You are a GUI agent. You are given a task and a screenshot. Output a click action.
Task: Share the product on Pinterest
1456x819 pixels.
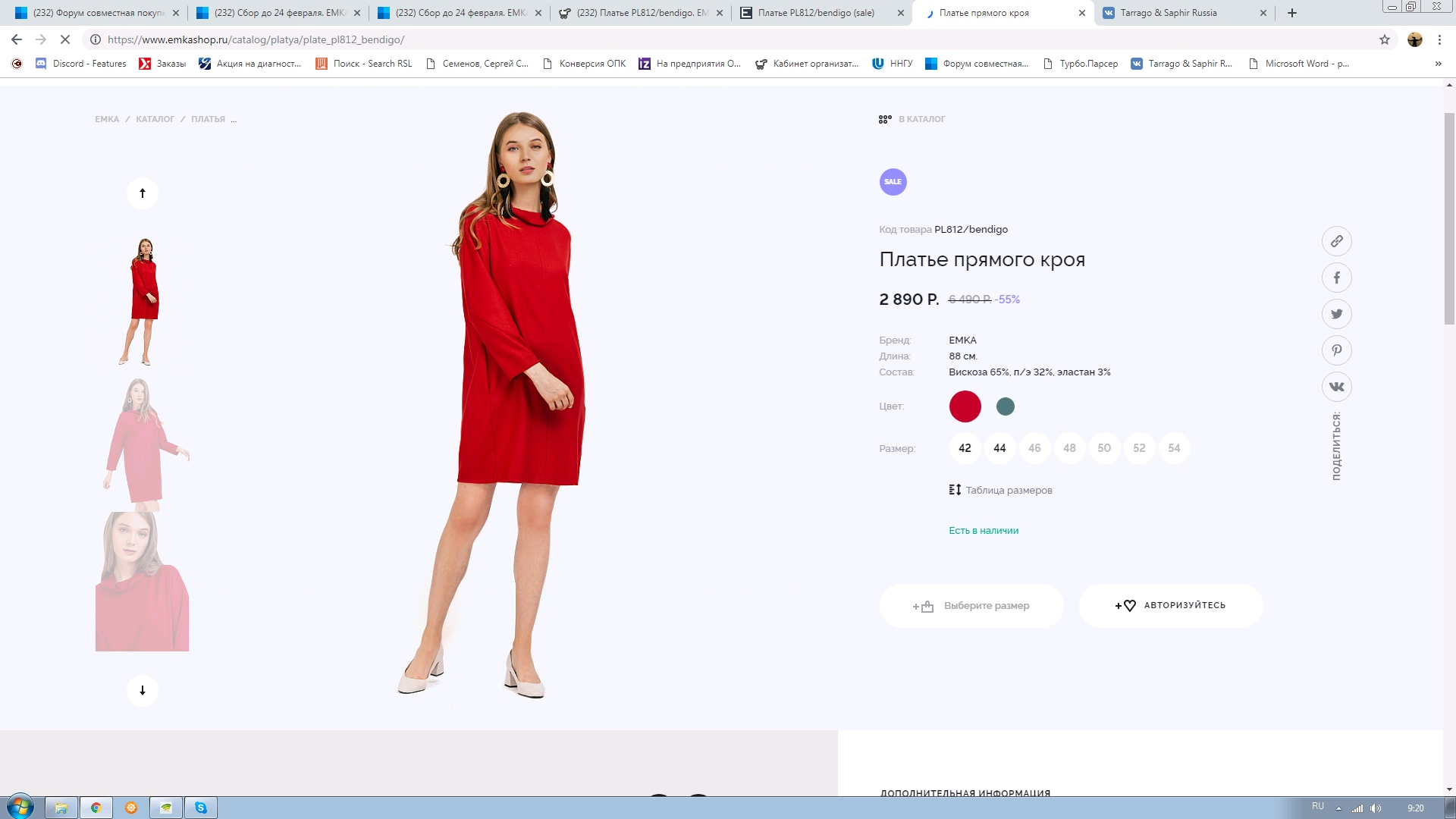pos(1336,350)
